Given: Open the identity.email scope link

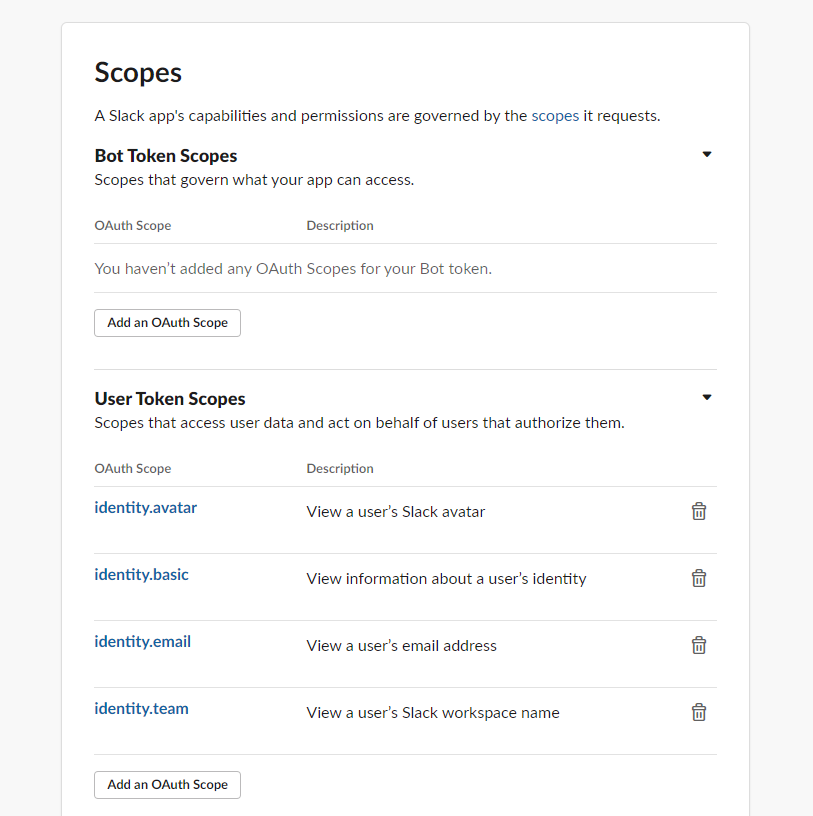Looking at the screenshot, I should click(143, 641).
